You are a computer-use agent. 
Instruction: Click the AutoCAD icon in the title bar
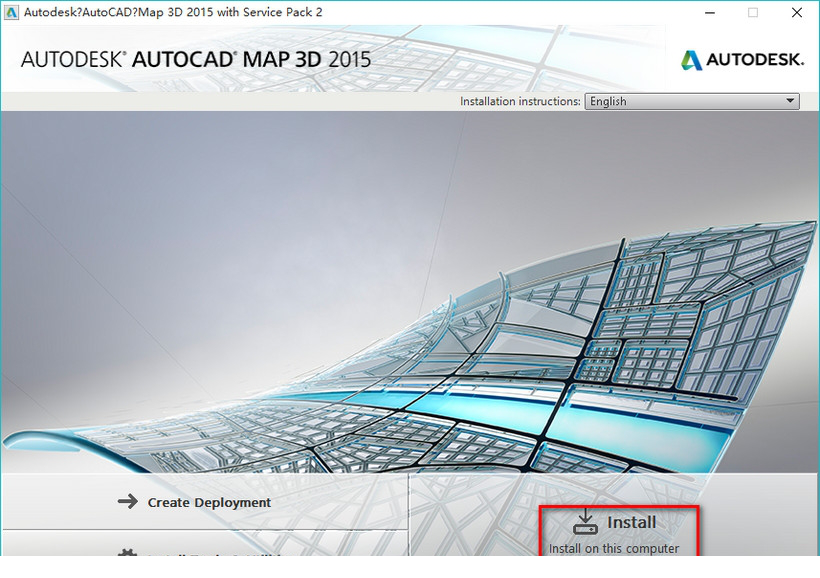click(11, 12)
